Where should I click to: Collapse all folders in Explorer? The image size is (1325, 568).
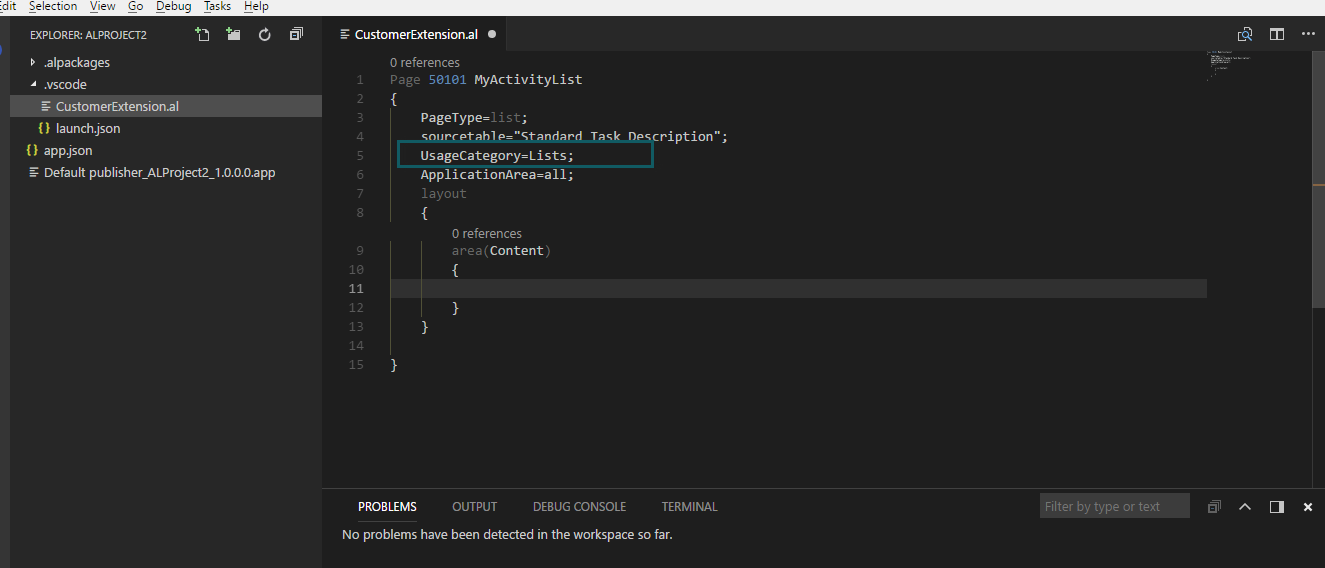(x=296, y=35)
